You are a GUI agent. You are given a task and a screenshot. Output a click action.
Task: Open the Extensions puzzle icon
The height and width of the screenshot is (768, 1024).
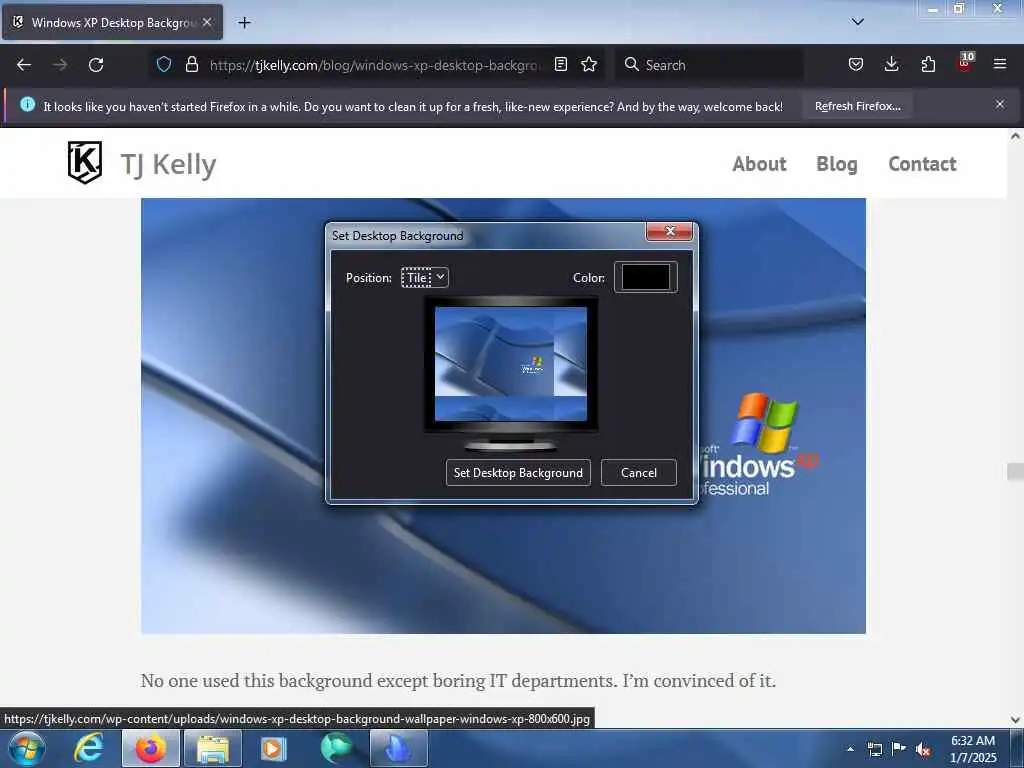(x=928, y=64)
